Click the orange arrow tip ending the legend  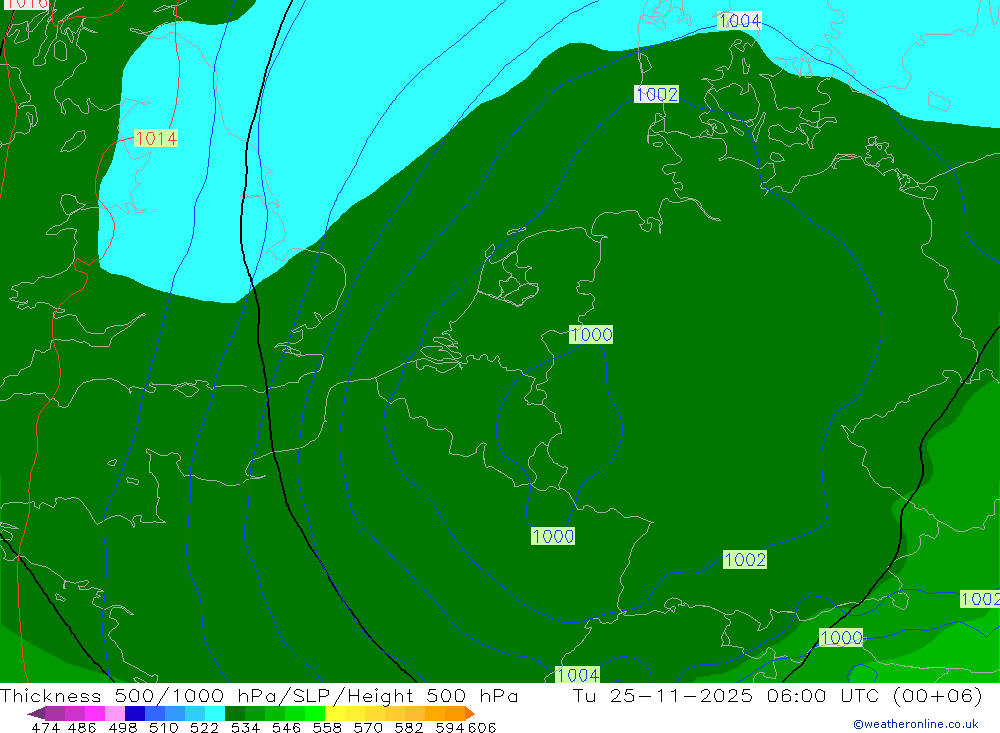[x=470, y=713]
